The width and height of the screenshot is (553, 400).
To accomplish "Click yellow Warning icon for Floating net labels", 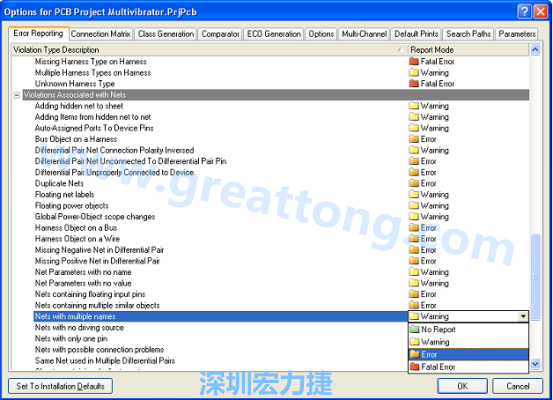I will [414, 194].
